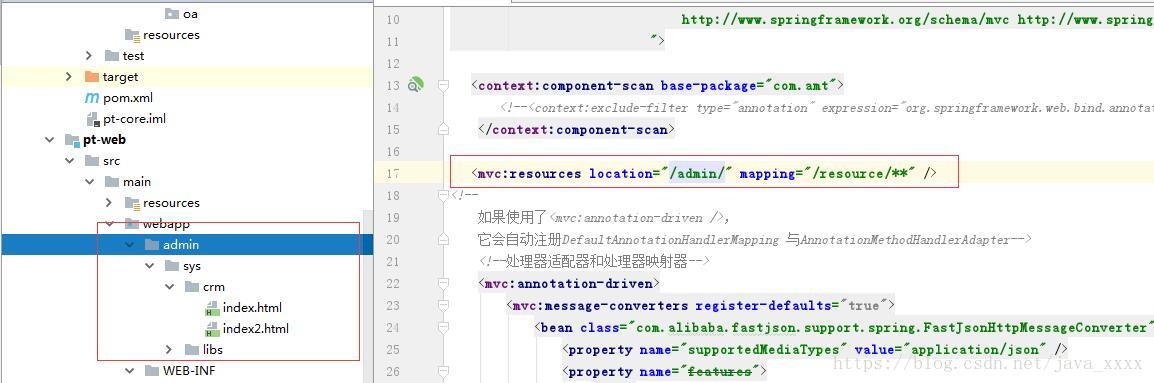Click the pt-web module icon
The height and width of the screenshot is (383, 1154).
point(71,140)
